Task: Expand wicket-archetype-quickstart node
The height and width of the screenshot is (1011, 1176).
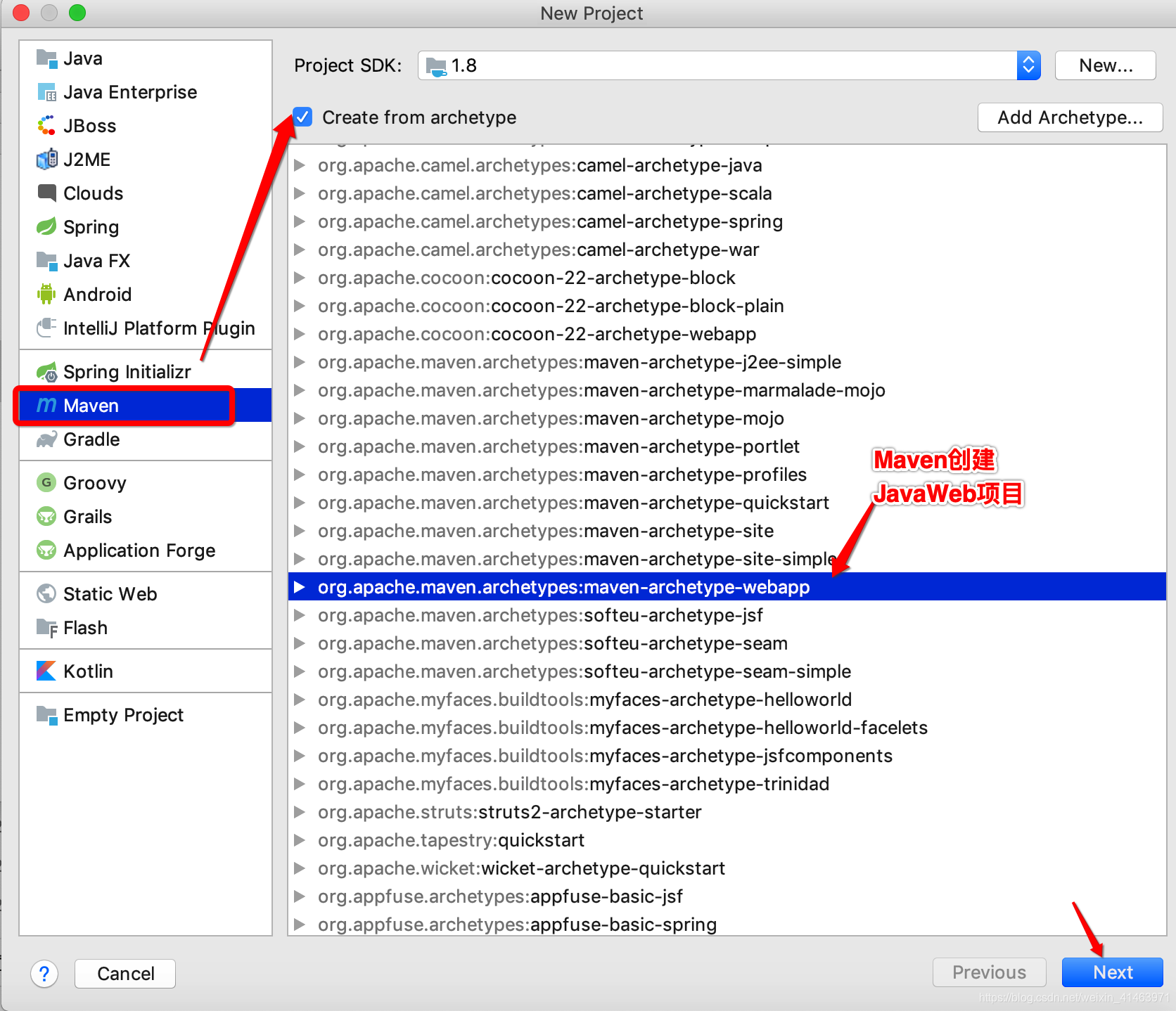Action: point(300,868)
